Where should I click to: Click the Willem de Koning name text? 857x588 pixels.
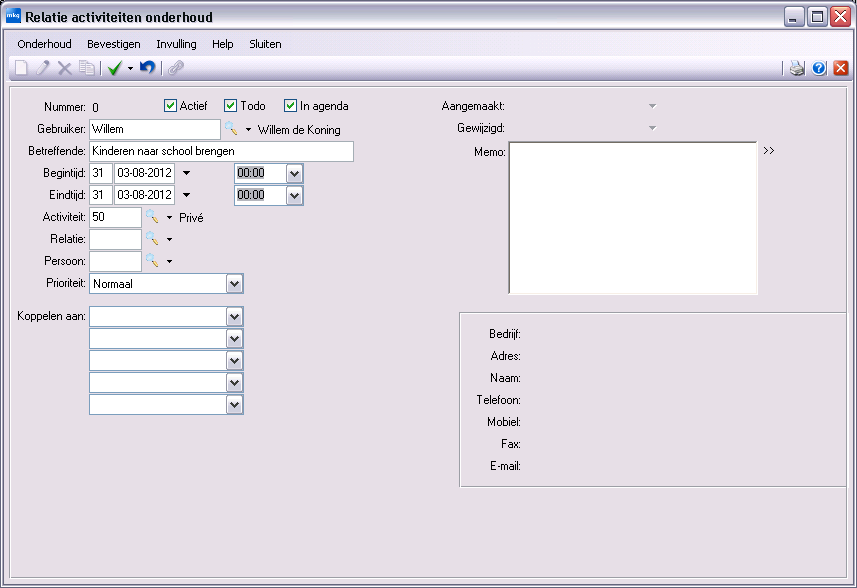(299, 130)
